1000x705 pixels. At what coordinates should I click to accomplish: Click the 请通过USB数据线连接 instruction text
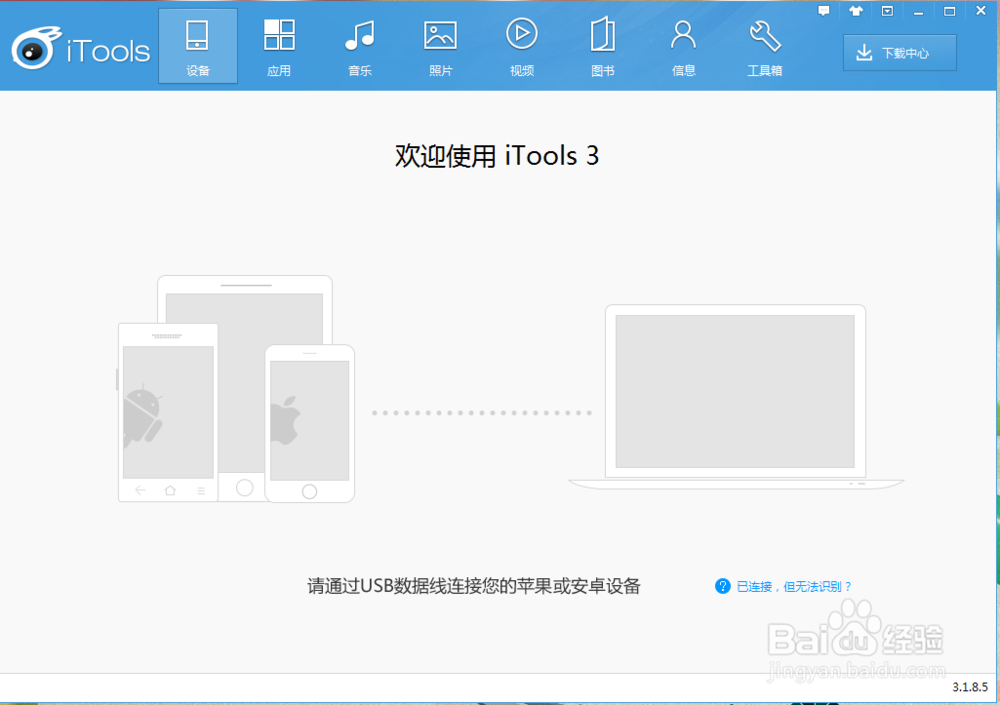pos(474,586)
